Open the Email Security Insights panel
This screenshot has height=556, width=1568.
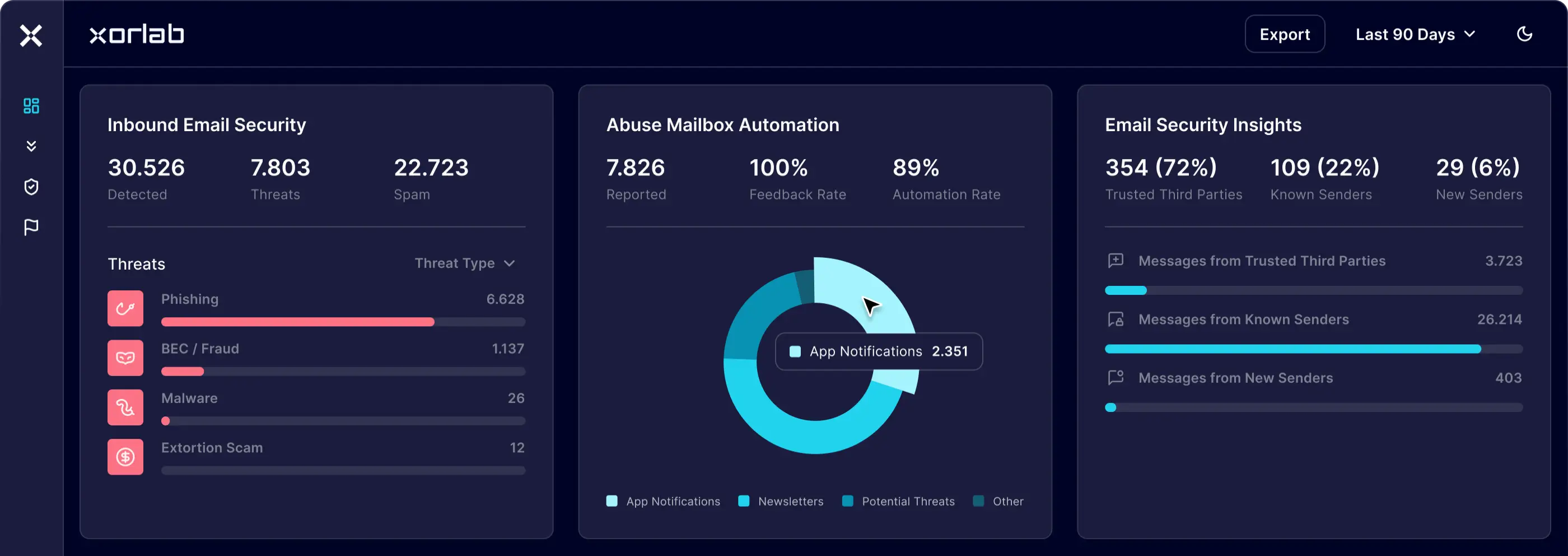click(1203, 125)
